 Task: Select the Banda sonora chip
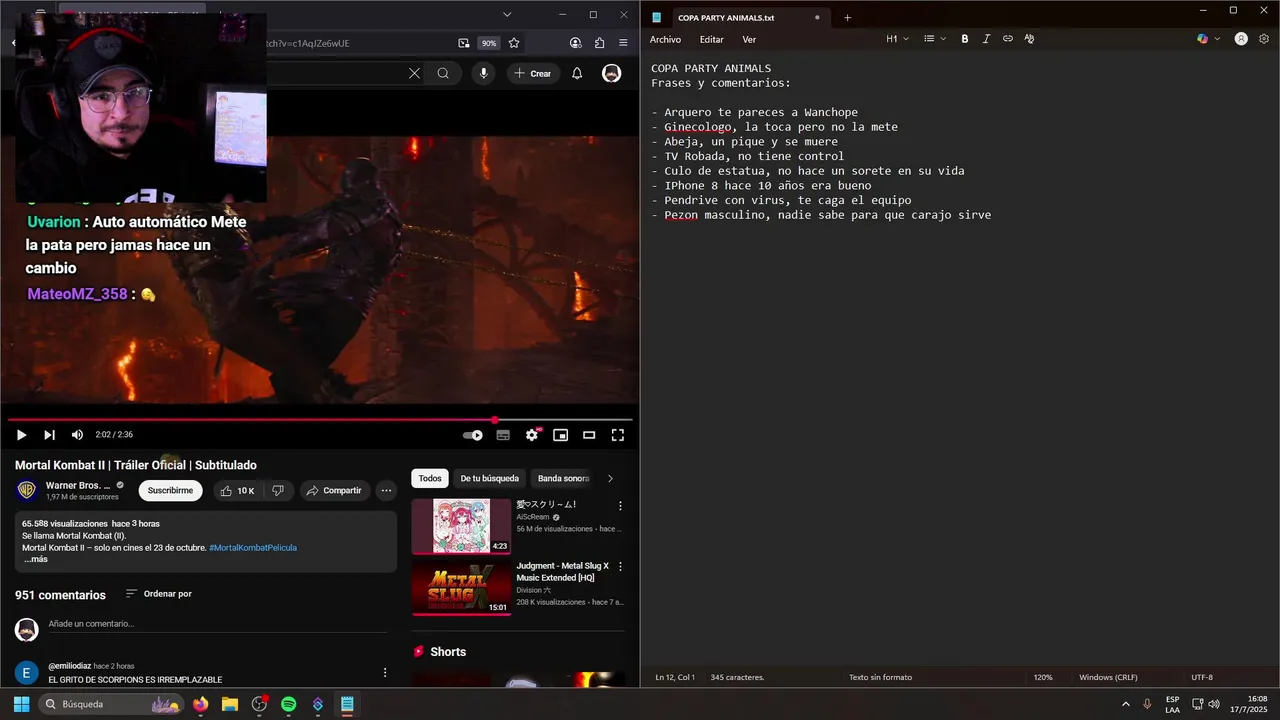[x=563, y=478]
